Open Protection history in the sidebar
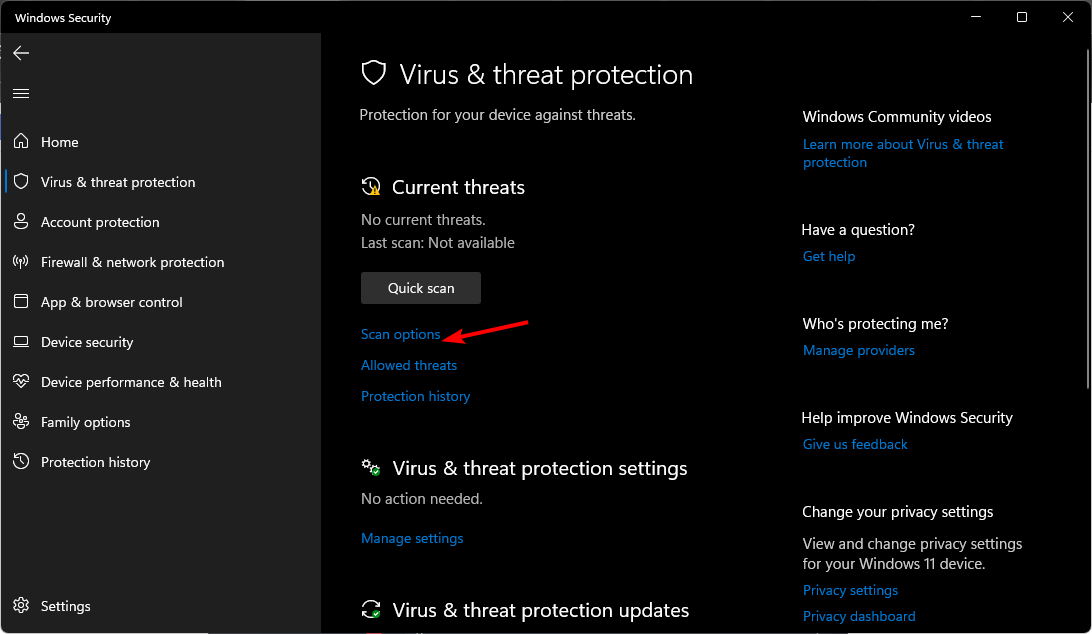This screenshot has height=634, width=1092. click(95, 462)
